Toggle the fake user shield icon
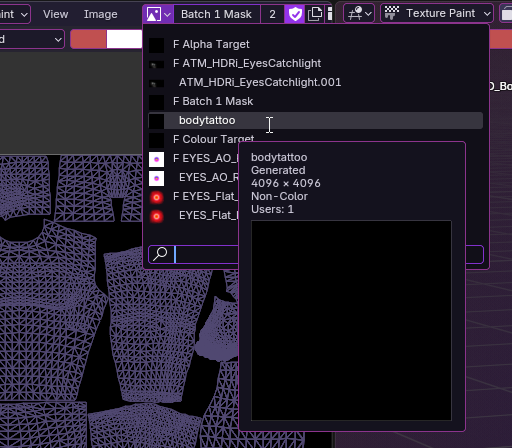The width and height of the screenshot is (512, 448). click(295, 14)
